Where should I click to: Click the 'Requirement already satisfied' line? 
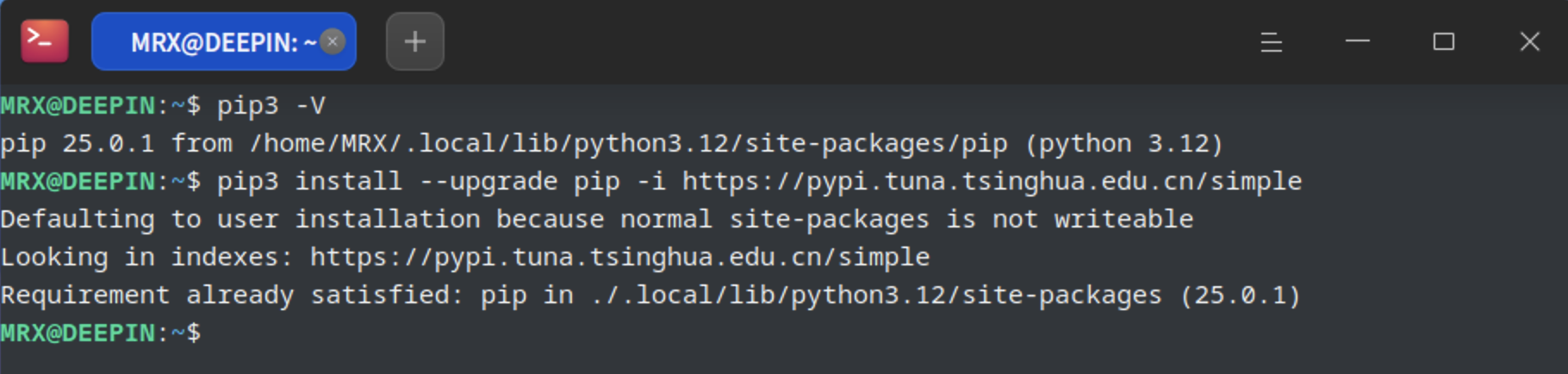coord(650,296)
